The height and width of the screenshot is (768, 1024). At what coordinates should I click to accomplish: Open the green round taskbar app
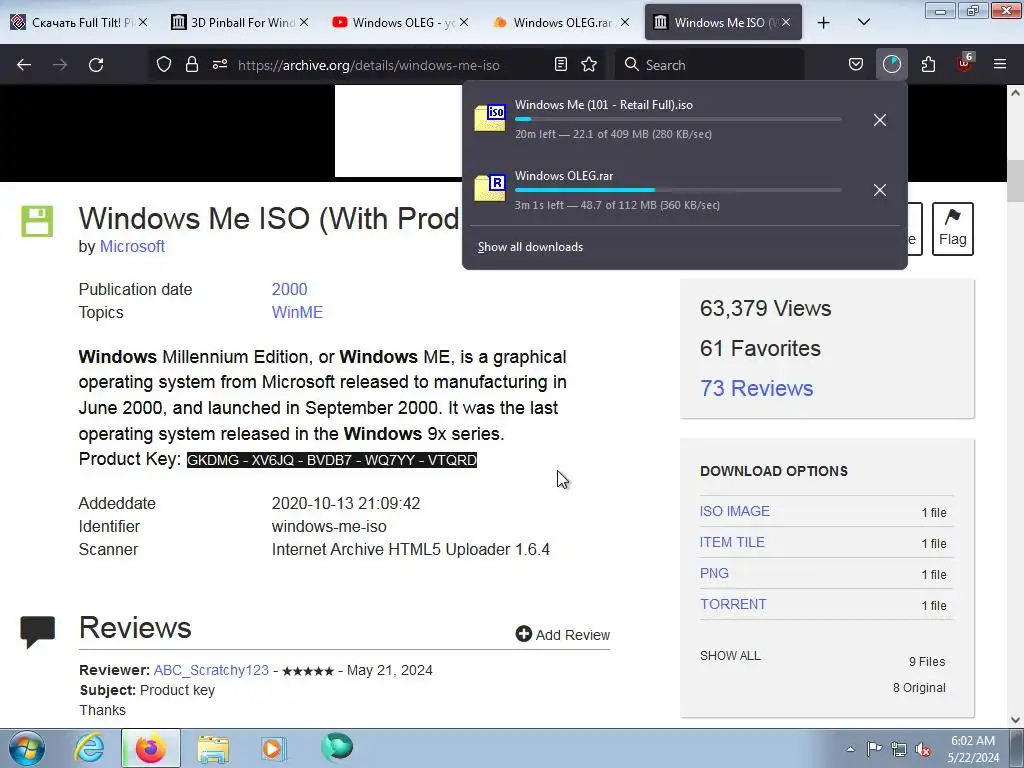pyautogui.click(x=337, y=747)
